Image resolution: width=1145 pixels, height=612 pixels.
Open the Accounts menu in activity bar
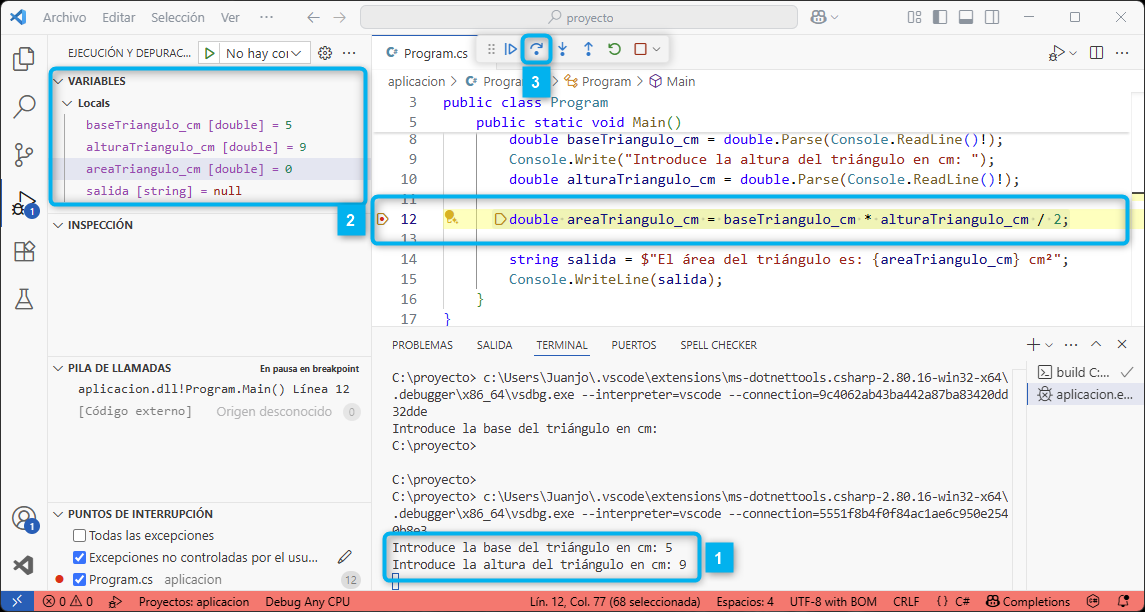tap(24, 519)
